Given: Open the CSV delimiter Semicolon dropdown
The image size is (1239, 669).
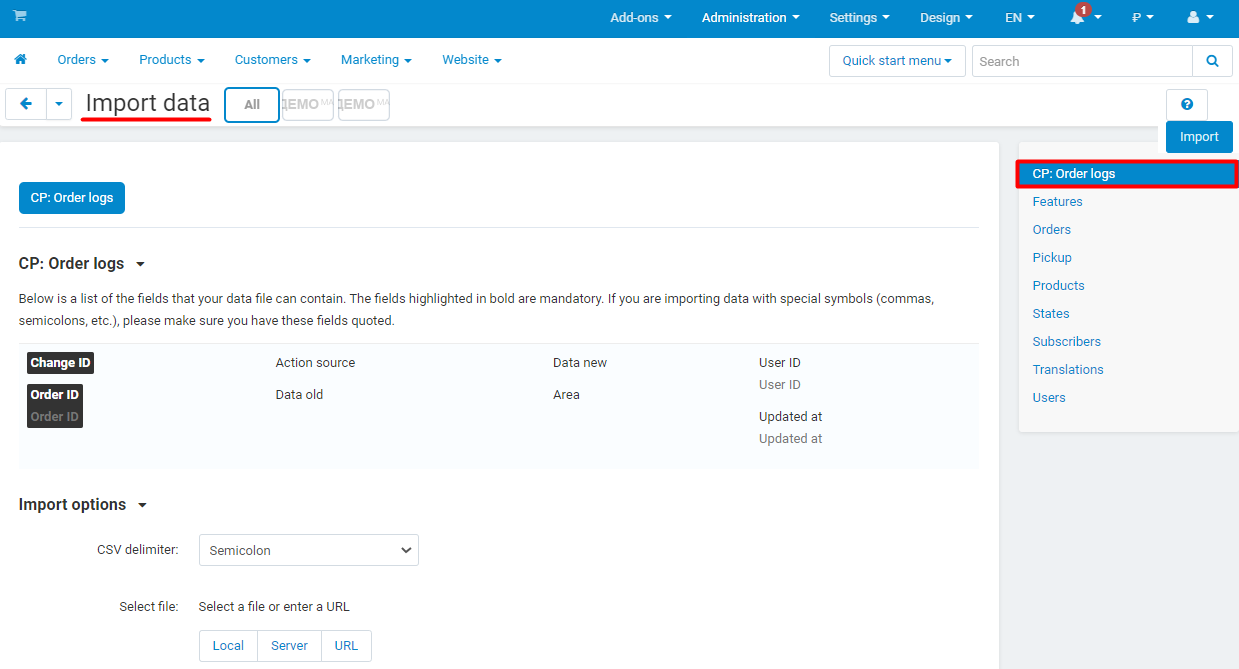Looking at the screenshot, I should tap(309, 550).
